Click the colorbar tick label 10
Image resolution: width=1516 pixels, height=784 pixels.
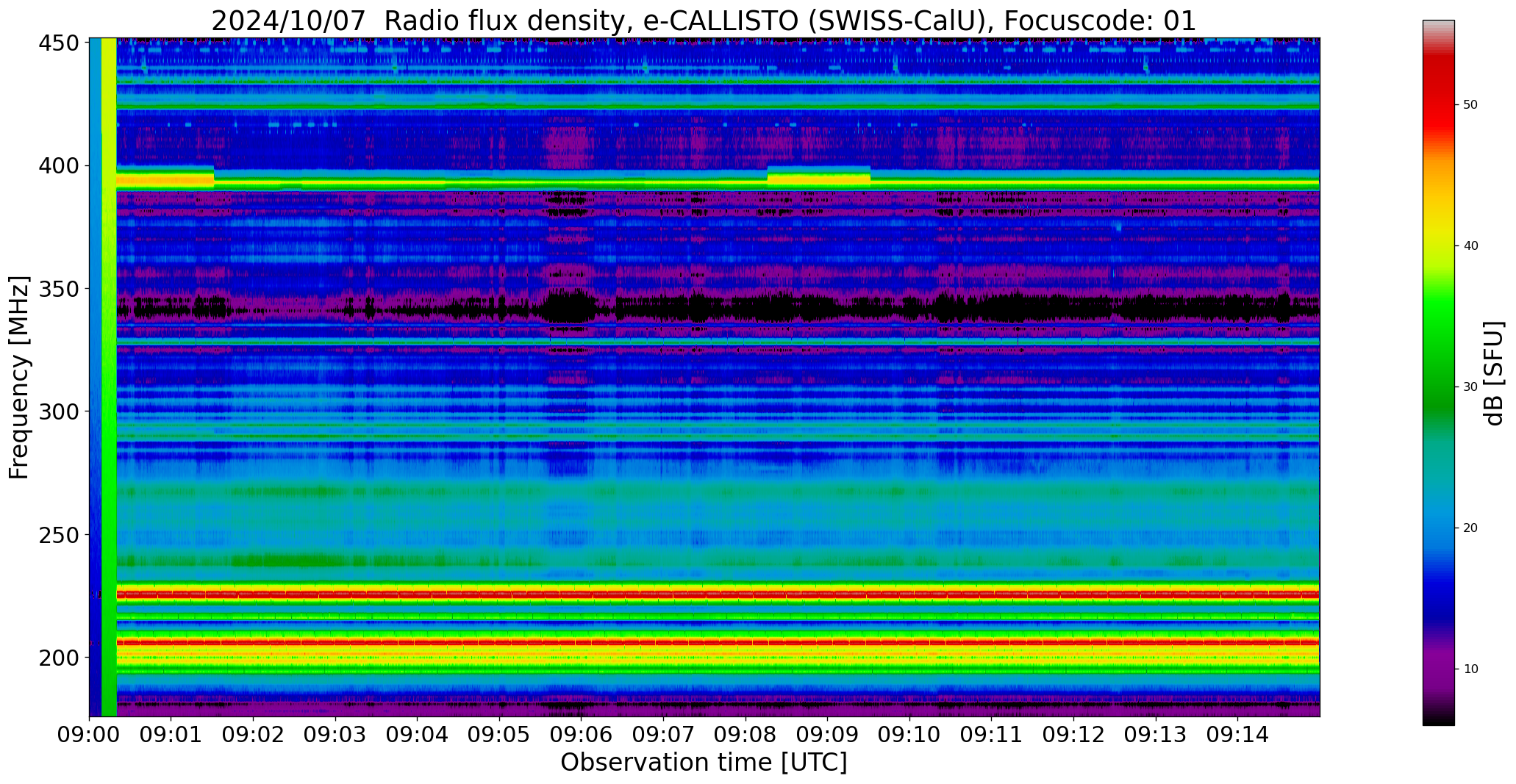point(1470,669)
